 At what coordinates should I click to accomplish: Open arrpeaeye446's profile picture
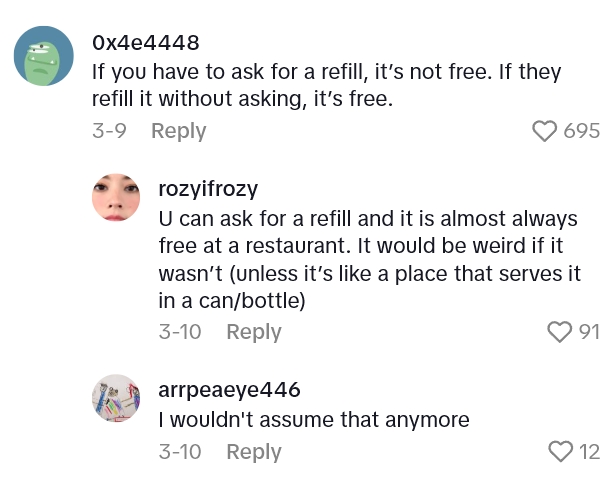point(116,398)
